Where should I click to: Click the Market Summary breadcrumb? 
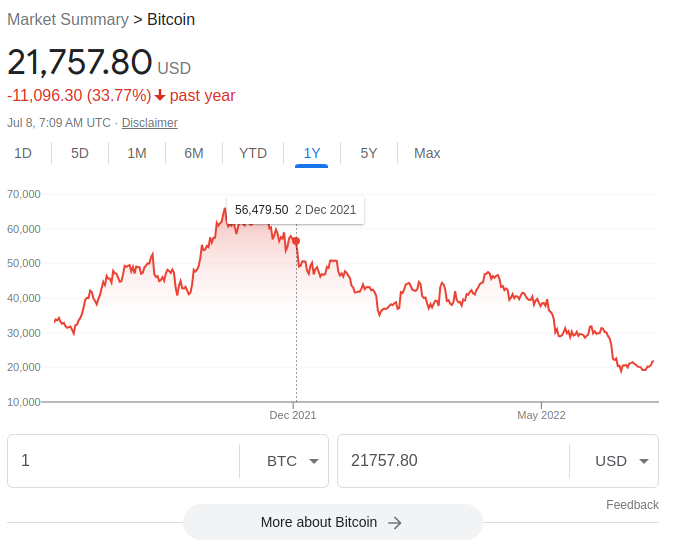click(68, 20)
